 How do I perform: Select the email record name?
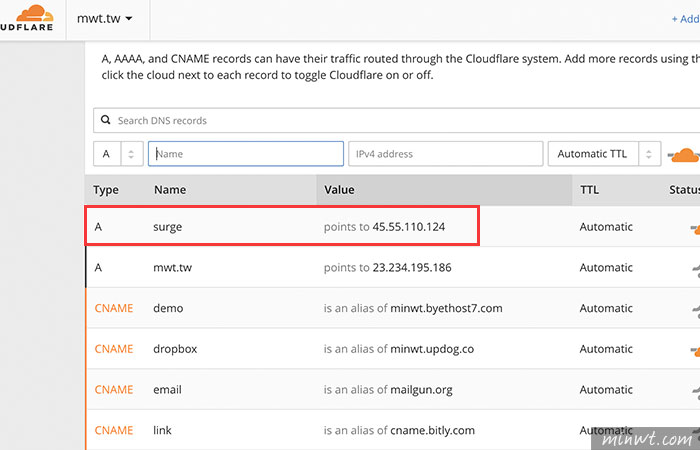[167, 389]
